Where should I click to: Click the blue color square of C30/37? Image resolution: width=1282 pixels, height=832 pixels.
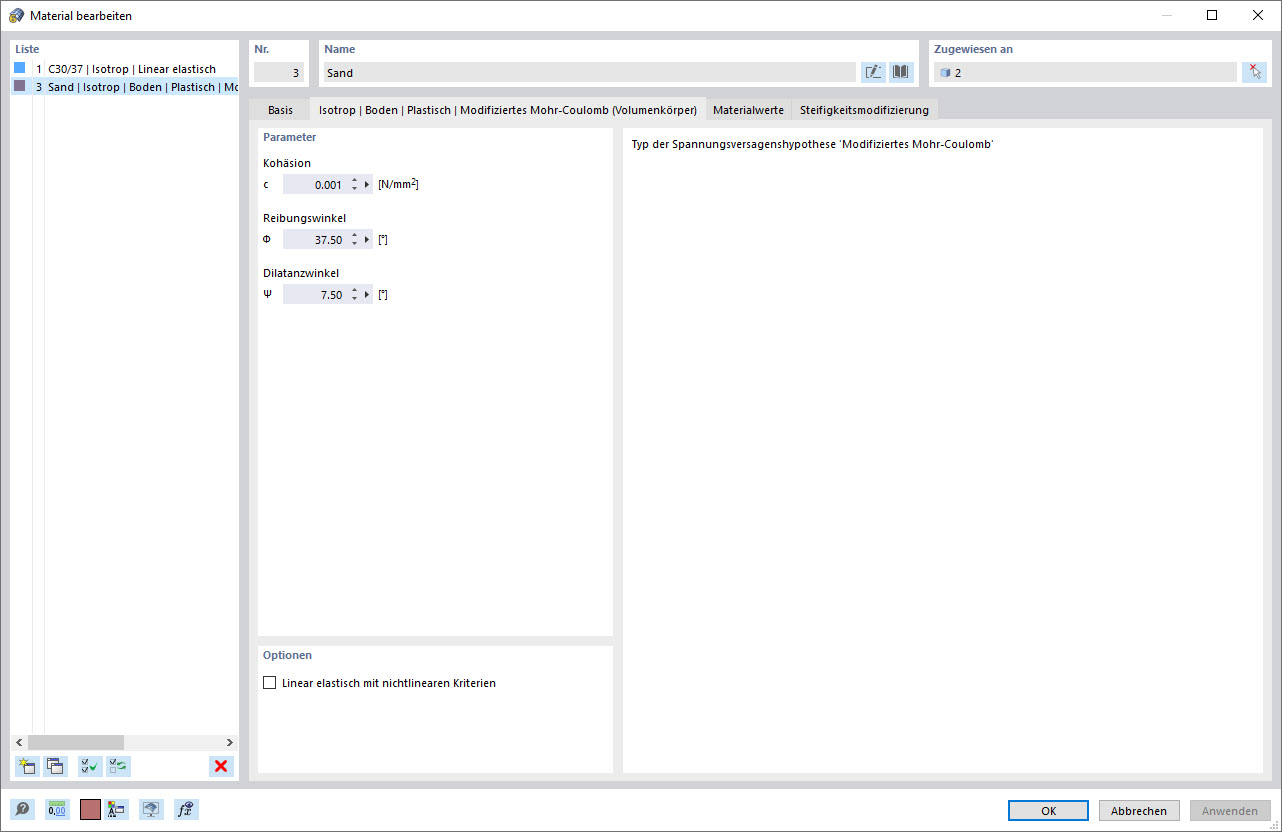(x=19, y=68)
